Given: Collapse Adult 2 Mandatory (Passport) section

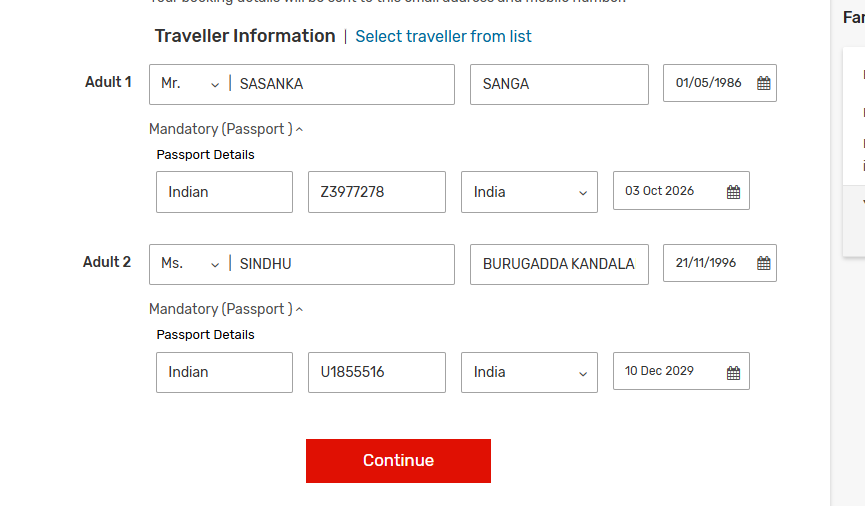Looking at the screenshot, I should coord(226,309).
